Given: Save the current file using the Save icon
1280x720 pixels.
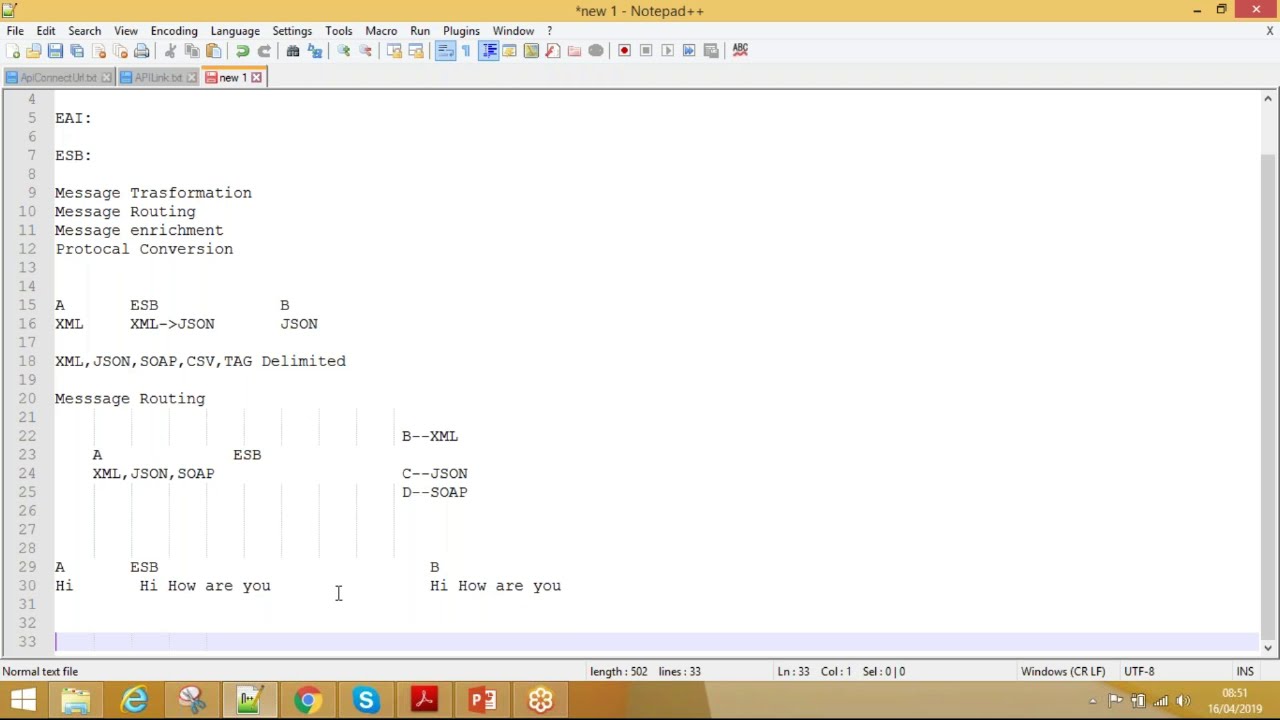Looking at the screenshot, I should pos(55,50).
